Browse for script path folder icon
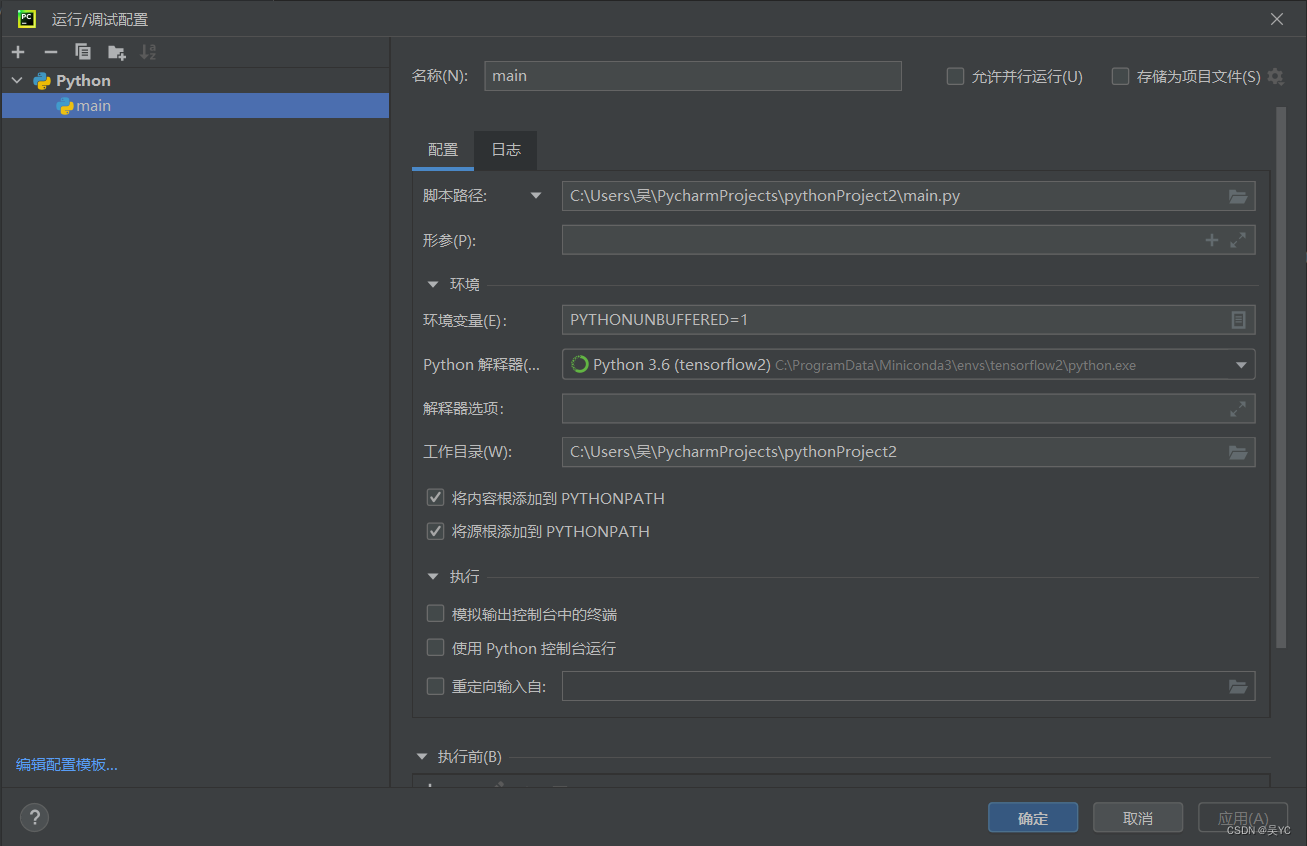This screenshot has height=846, width=1307. click(1238, 196)
